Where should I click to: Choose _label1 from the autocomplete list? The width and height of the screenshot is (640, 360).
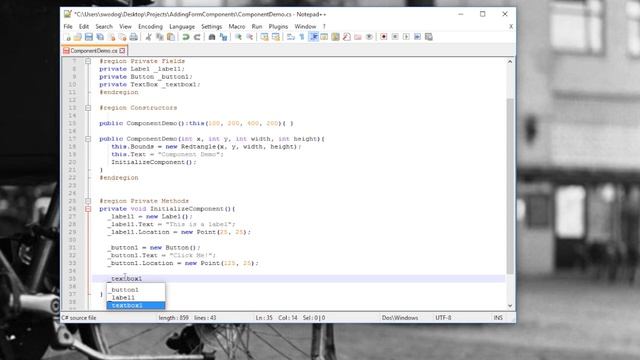point(136,298)
